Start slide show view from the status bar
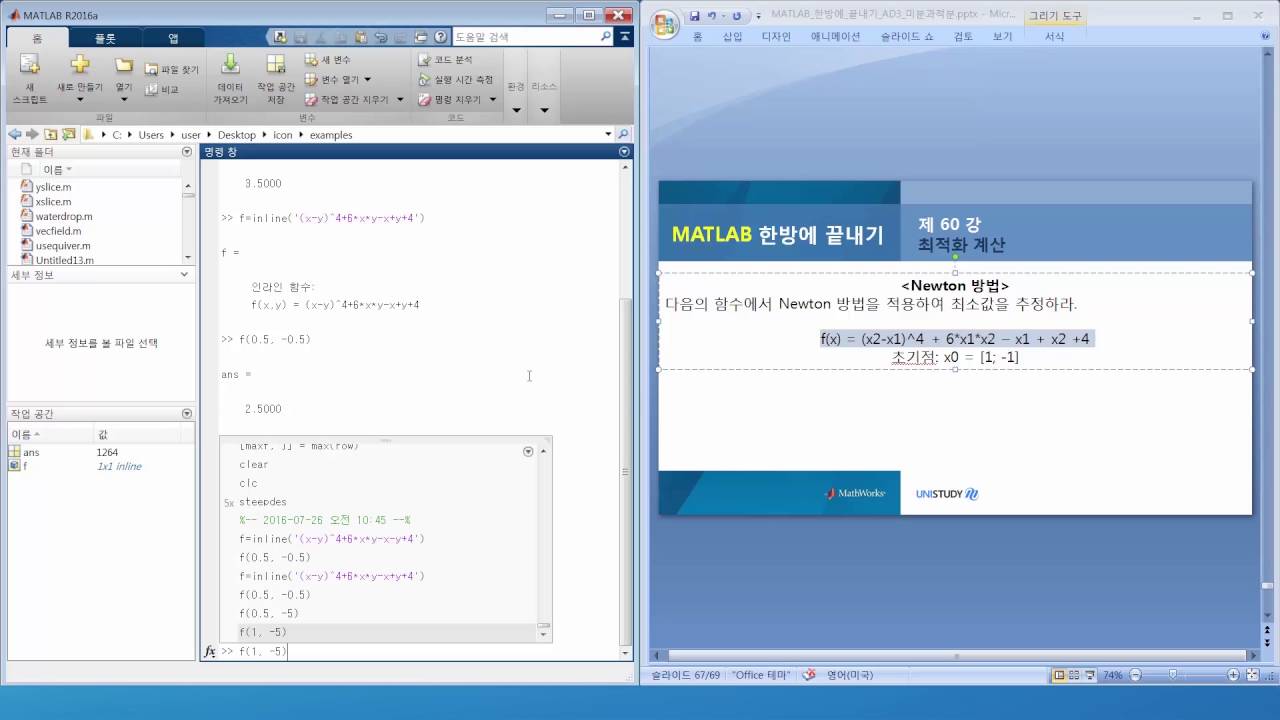This screenshot has width=1280, height=720. pyautogui.click(x=1089, y=675)
